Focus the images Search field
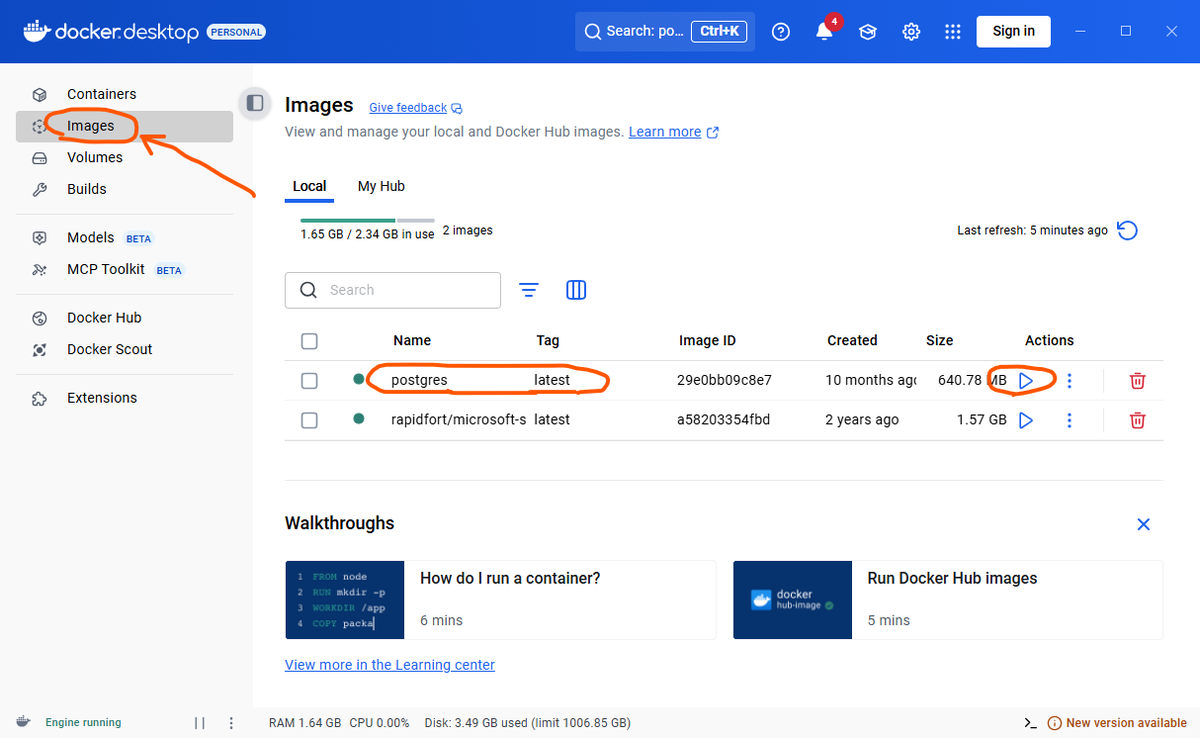The image size is (1200, 738). pyautogui.click(x=393, y=290)
